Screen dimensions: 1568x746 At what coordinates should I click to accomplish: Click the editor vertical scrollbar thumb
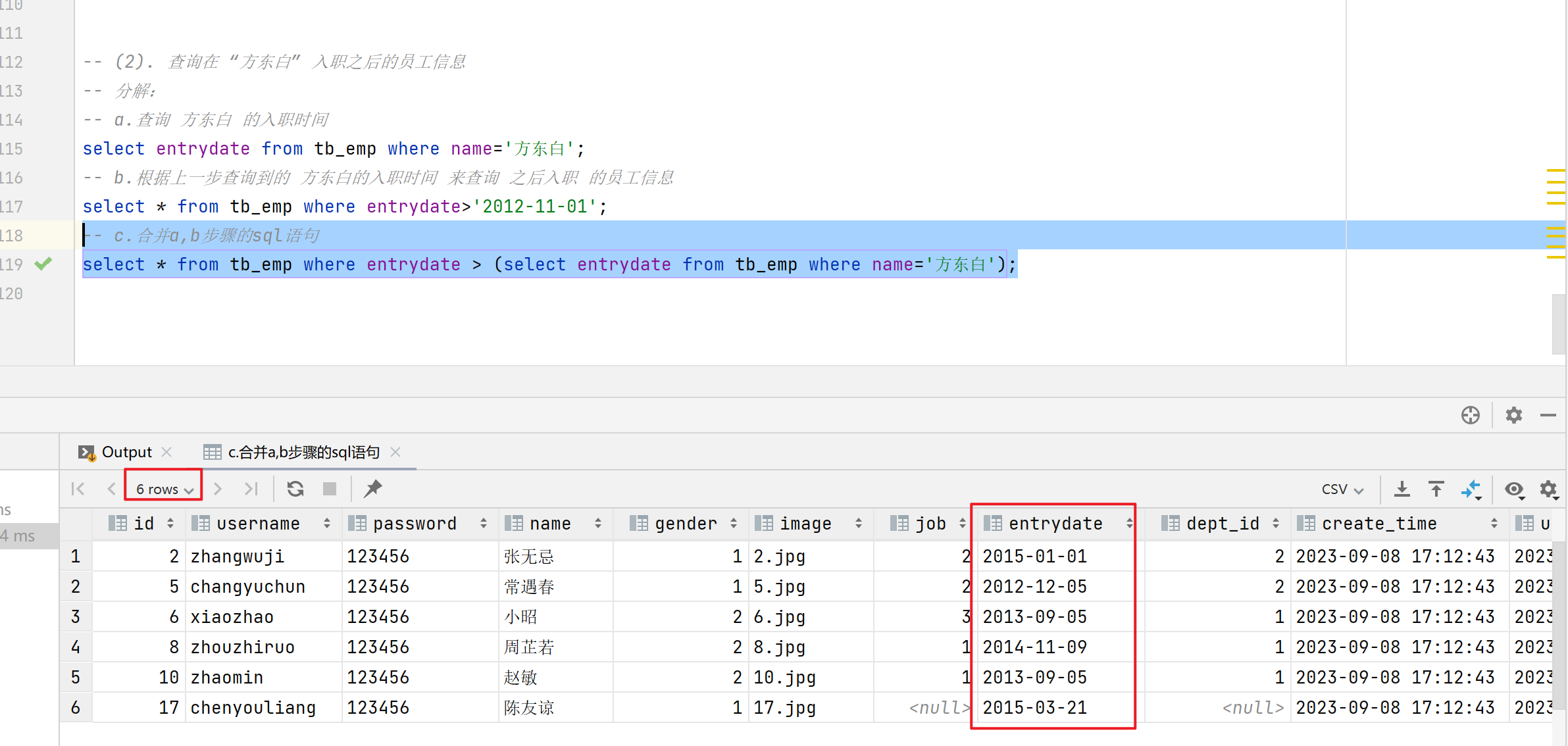click(1558, 324)
